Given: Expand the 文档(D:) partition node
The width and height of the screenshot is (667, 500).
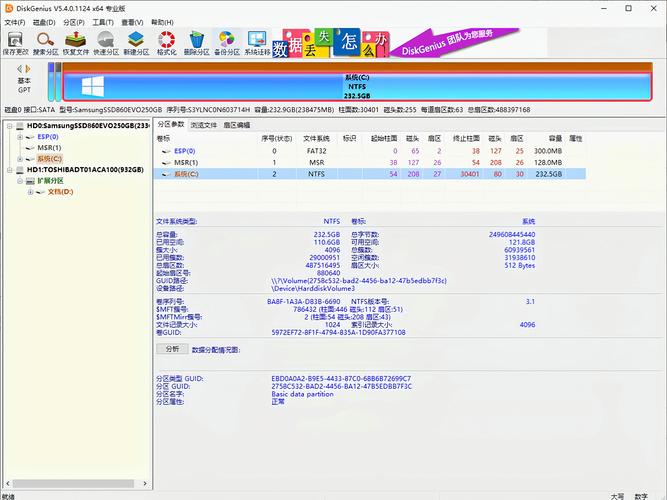Looking at the screenshot, I should point(30,192).
